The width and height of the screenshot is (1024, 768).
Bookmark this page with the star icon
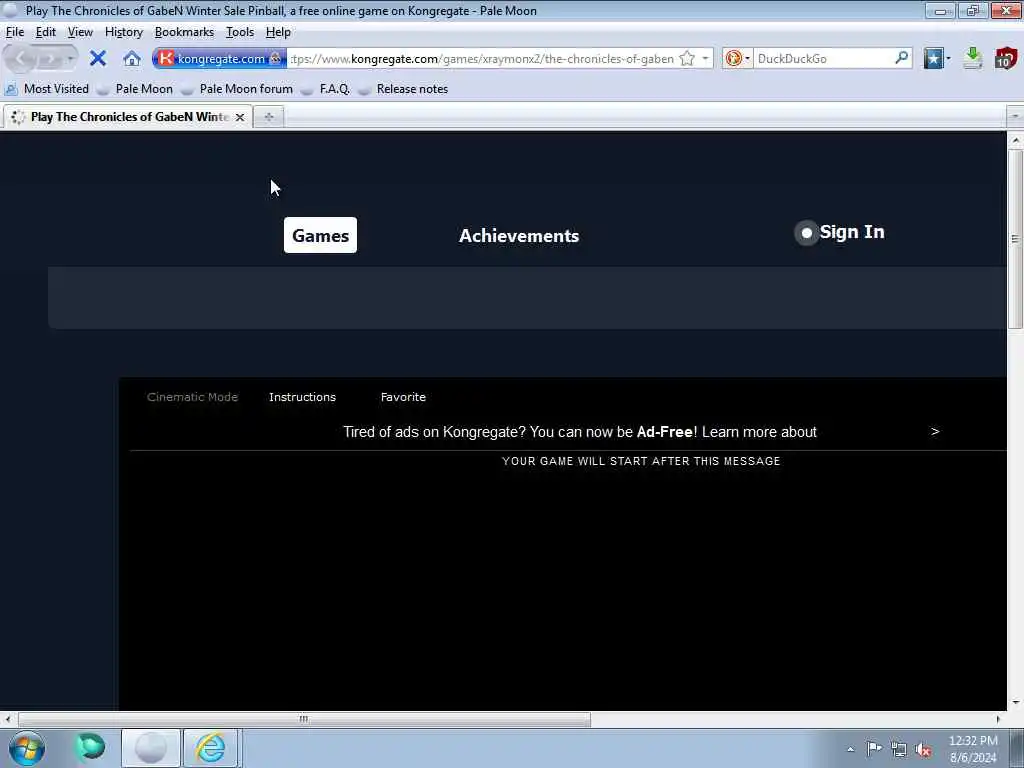tap(687, 59)
